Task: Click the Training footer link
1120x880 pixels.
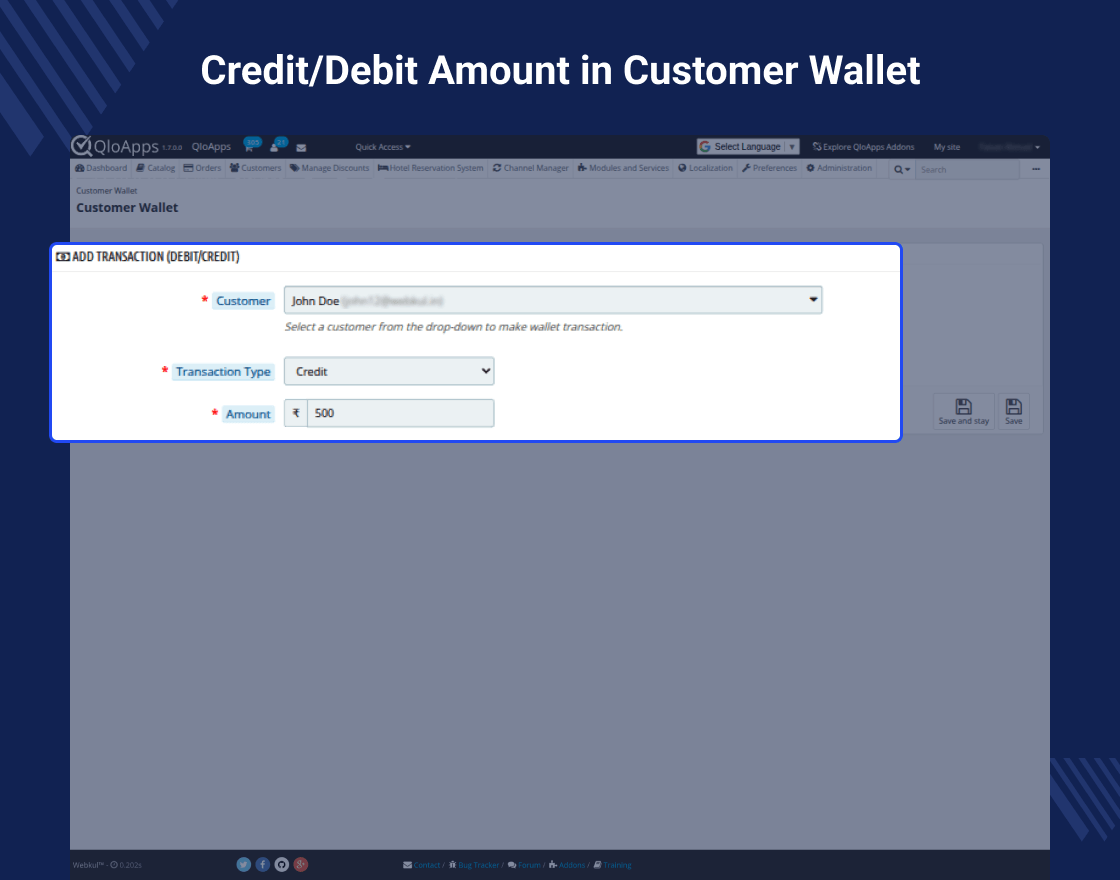Action: (x=612, y=865)
